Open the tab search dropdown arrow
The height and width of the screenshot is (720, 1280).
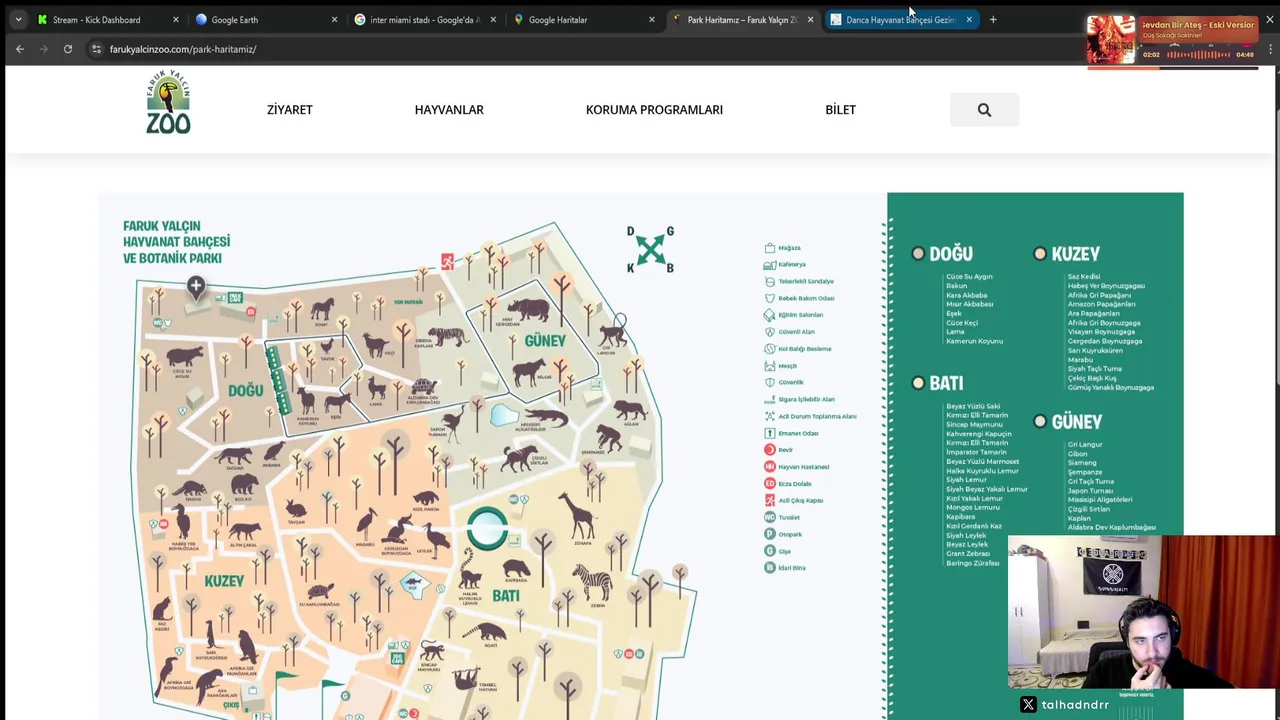click(18, 19)
